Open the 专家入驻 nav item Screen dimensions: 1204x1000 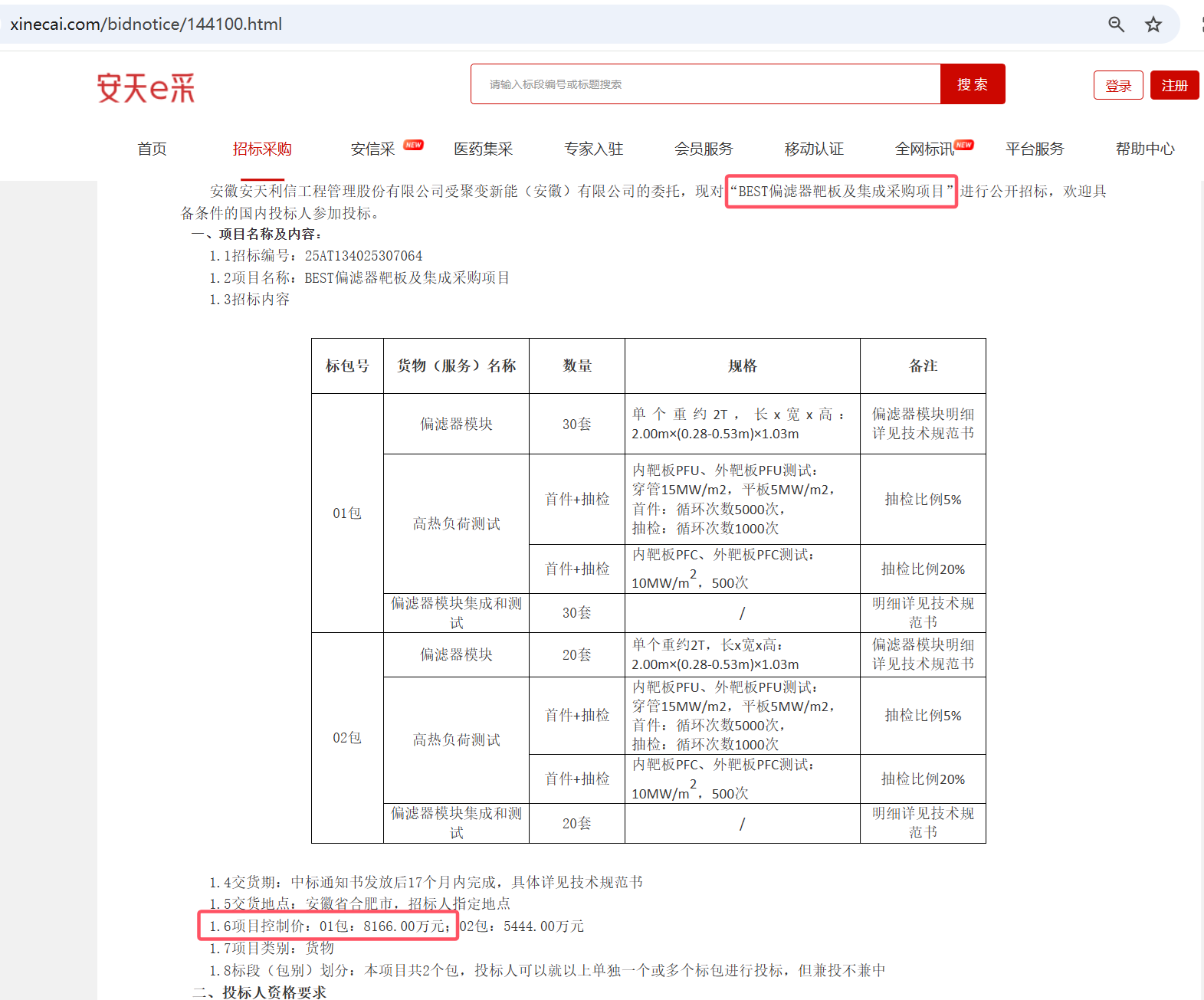point(593,149)
